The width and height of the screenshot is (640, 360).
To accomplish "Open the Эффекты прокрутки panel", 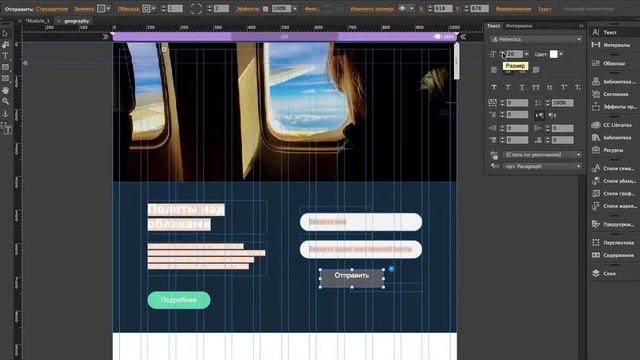I will pyautogui.click(x=614, y=107).
